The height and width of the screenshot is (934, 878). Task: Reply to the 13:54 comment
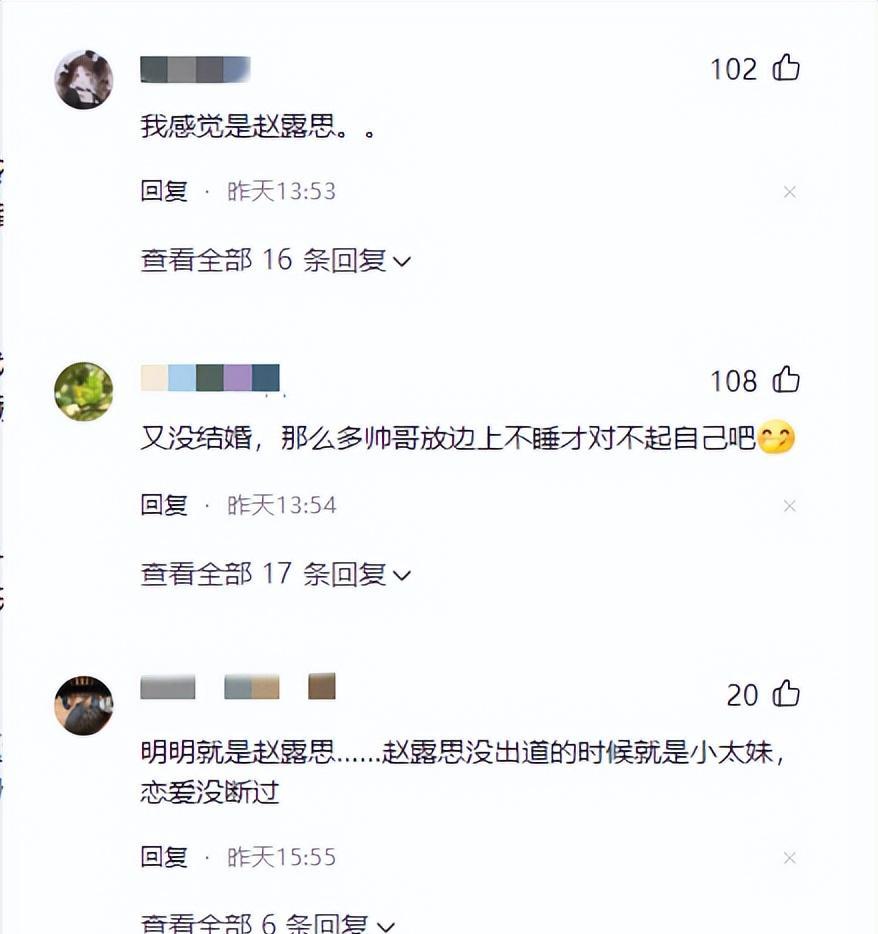point(164,505)
